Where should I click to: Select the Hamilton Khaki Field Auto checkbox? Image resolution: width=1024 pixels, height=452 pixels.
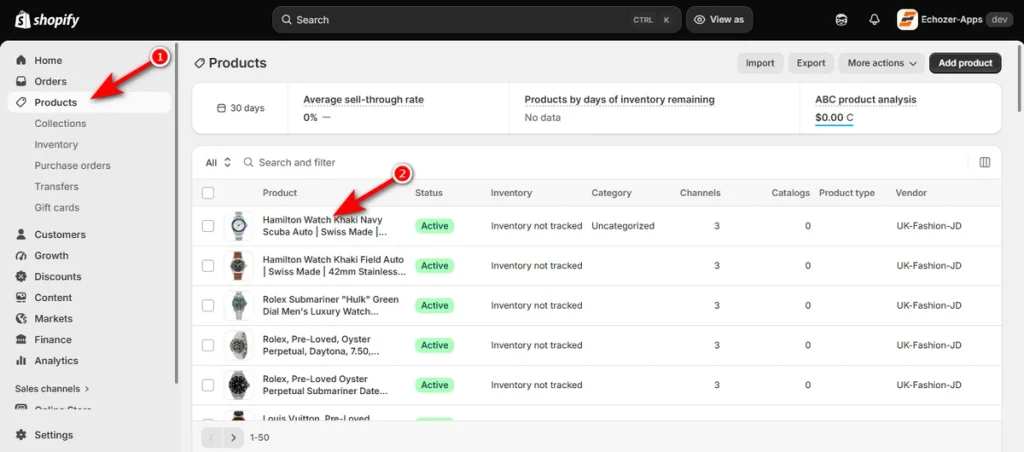tap(208, 266)
